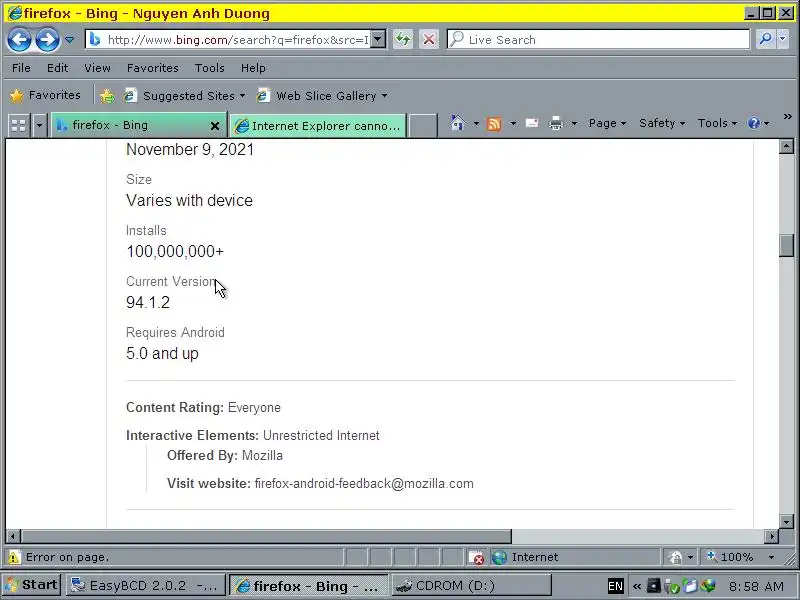800x600 pixels.
Task: Open the Favorites star button
Action: pyautogui.click(x=45, y=95)
